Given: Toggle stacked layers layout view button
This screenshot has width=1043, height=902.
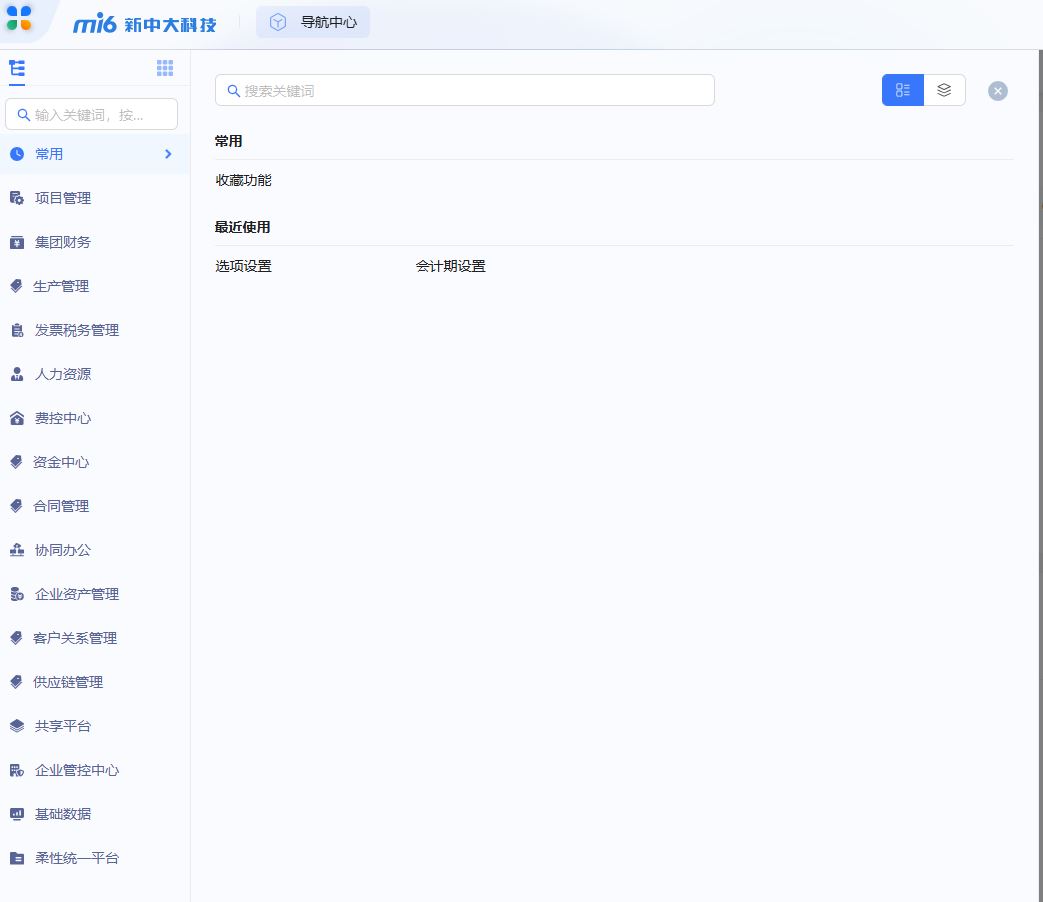Looking at the screenshot, I should click(944, 90).
